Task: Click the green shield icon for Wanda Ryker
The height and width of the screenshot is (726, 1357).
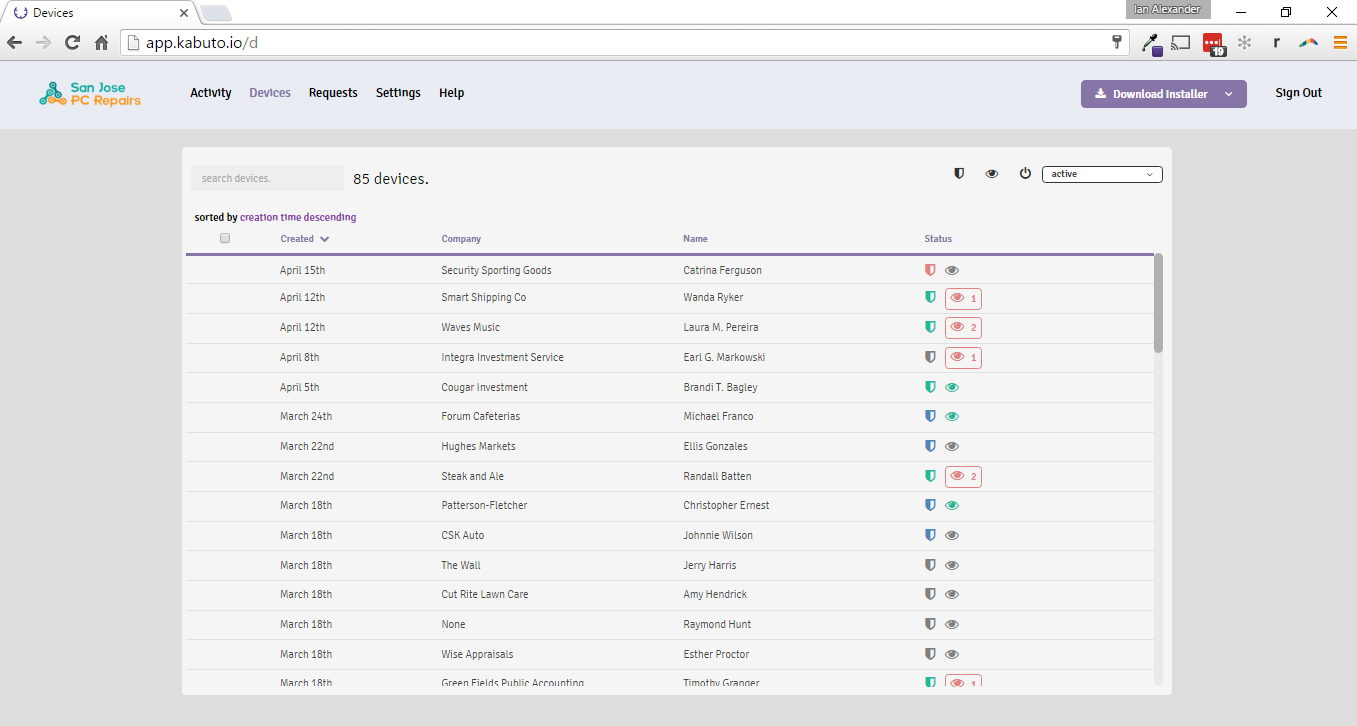Action: tap(930, 297)
